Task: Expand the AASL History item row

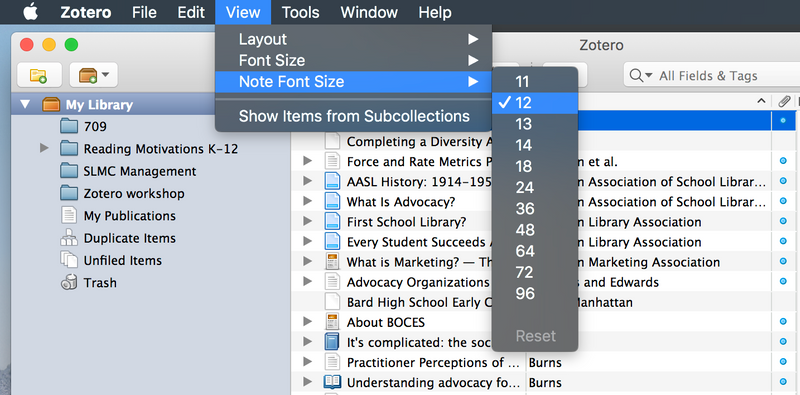Action: [x=307, y=181]
